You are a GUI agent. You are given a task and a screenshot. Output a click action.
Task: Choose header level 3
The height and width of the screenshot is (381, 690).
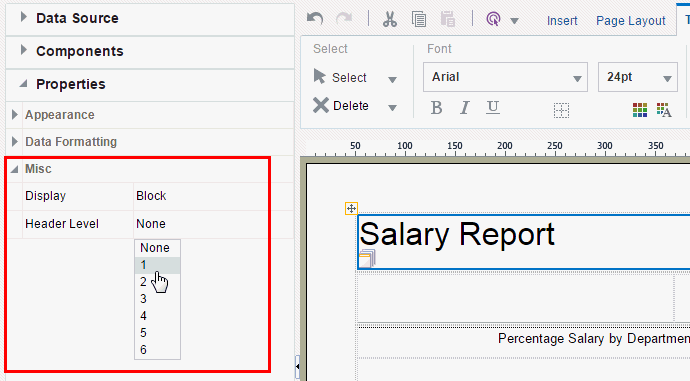click(157, 299)
